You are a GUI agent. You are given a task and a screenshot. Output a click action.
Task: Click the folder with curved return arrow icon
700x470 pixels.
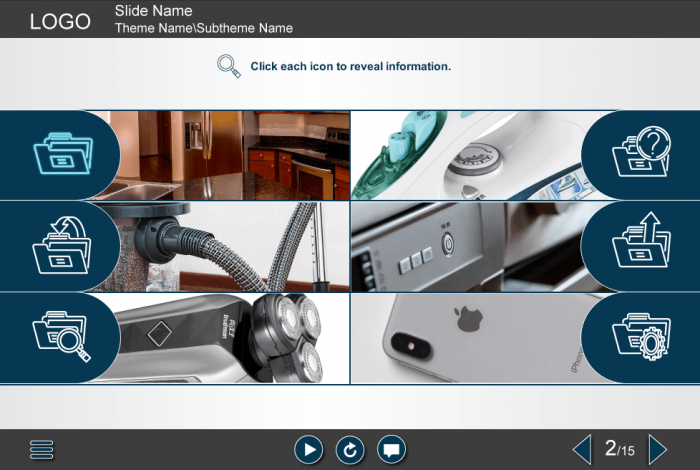pyautogui.click(x=62, y=245)
